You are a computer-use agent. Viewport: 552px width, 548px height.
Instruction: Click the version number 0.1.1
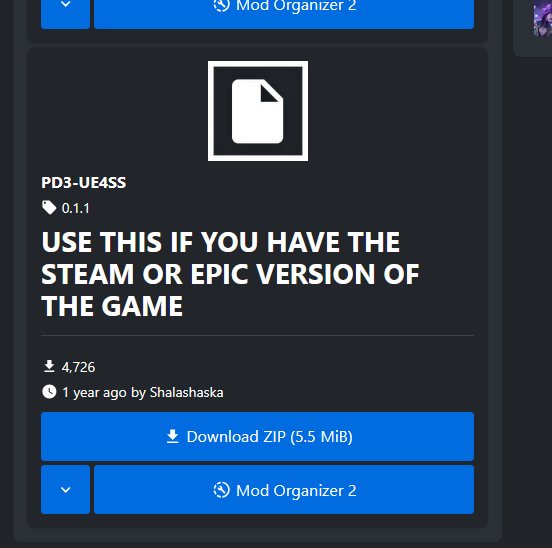(x=76, y=208)
